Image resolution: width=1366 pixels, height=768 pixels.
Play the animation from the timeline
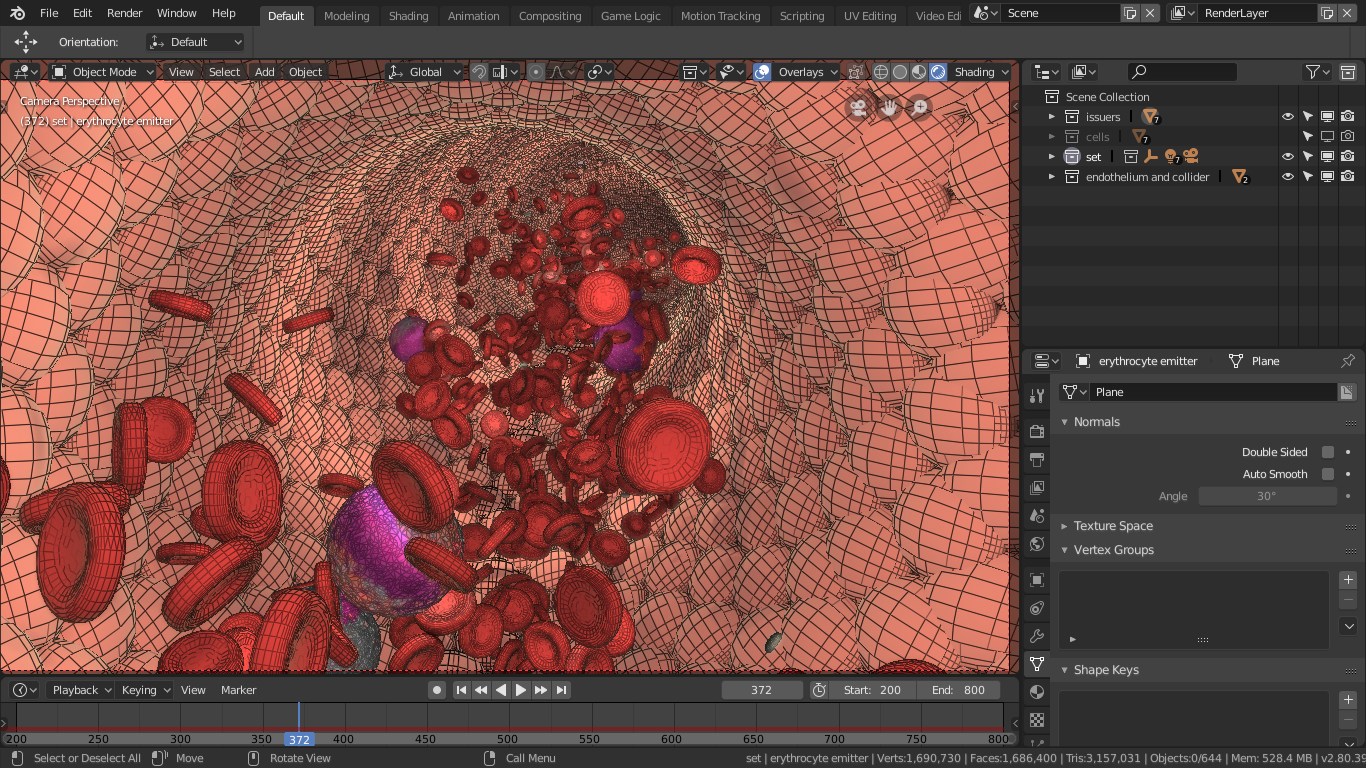pyautogui.click(x=521, y=689)
